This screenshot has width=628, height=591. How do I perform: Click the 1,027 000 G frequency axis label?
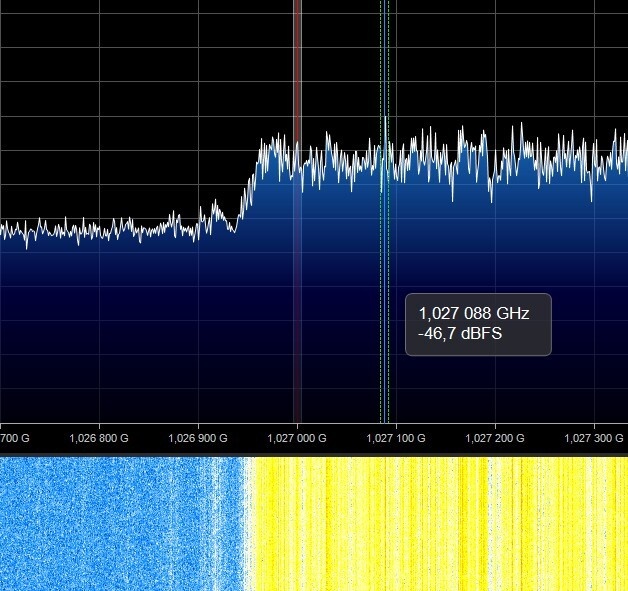pos(297,438)
